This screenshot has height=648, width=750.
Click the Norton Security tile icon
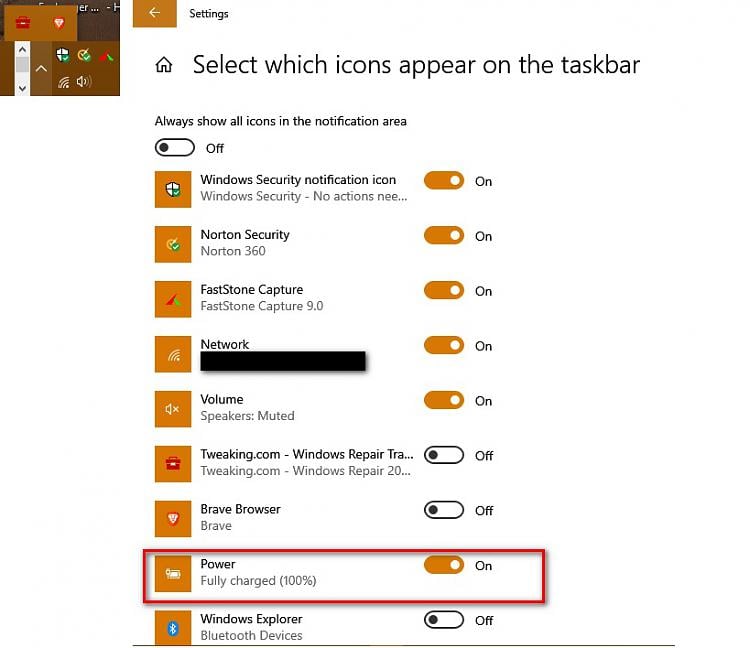173,244
